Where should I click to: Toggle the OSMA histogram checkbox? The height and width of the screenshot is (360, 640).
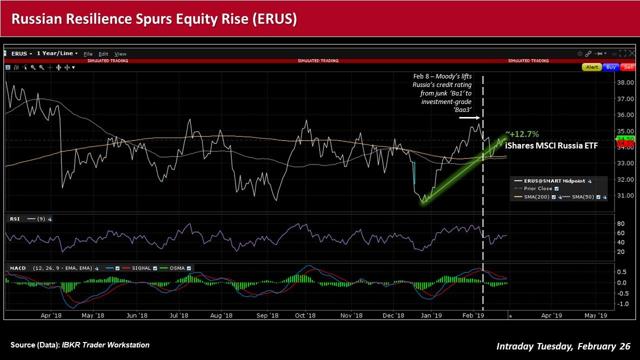pos(189,268)
